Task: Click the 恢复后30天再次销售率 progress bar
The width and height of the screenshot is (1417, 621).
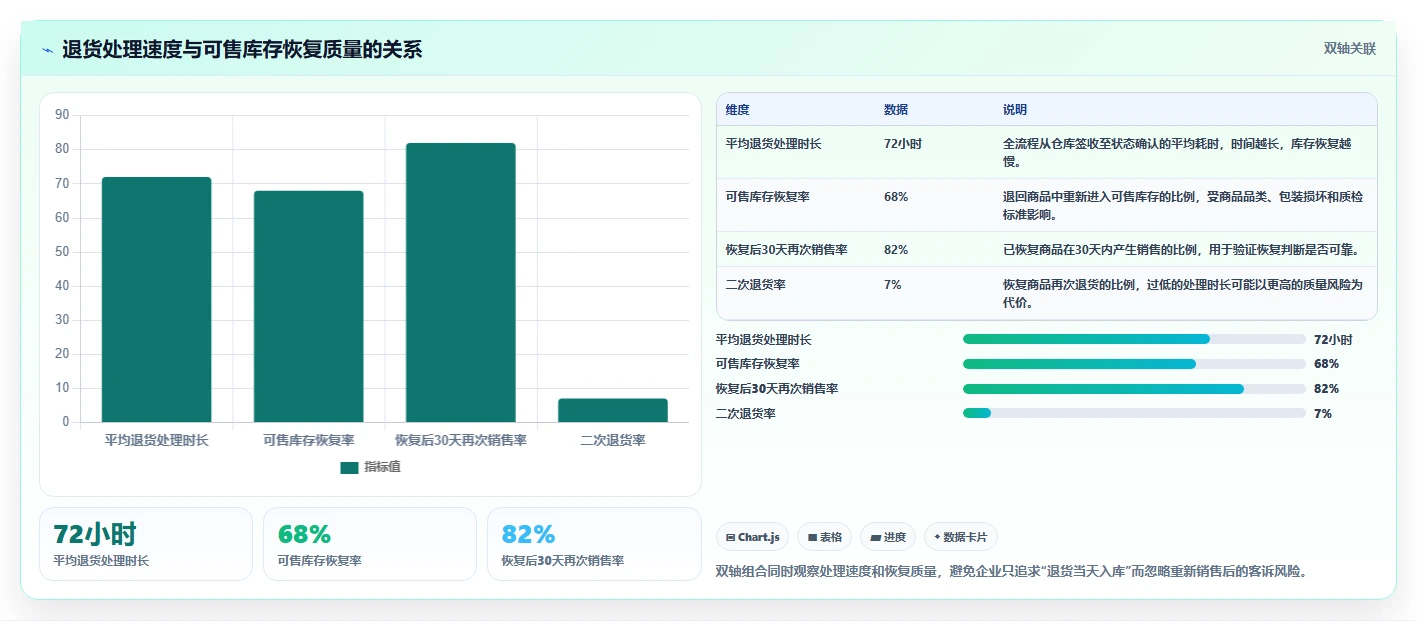Action: pos(1134,389)
